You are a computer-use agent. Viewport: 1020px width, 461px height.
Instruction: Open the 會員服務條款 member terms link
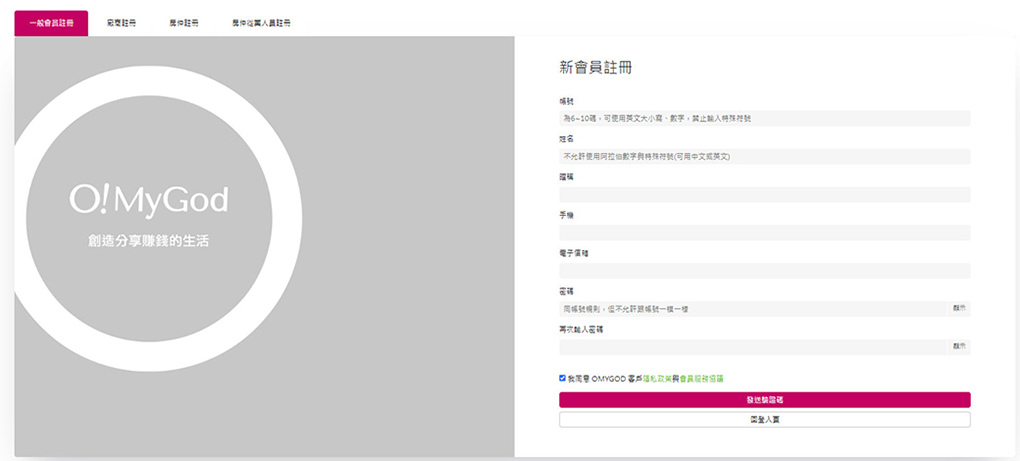pyautogui.click(x=702, y=378)
